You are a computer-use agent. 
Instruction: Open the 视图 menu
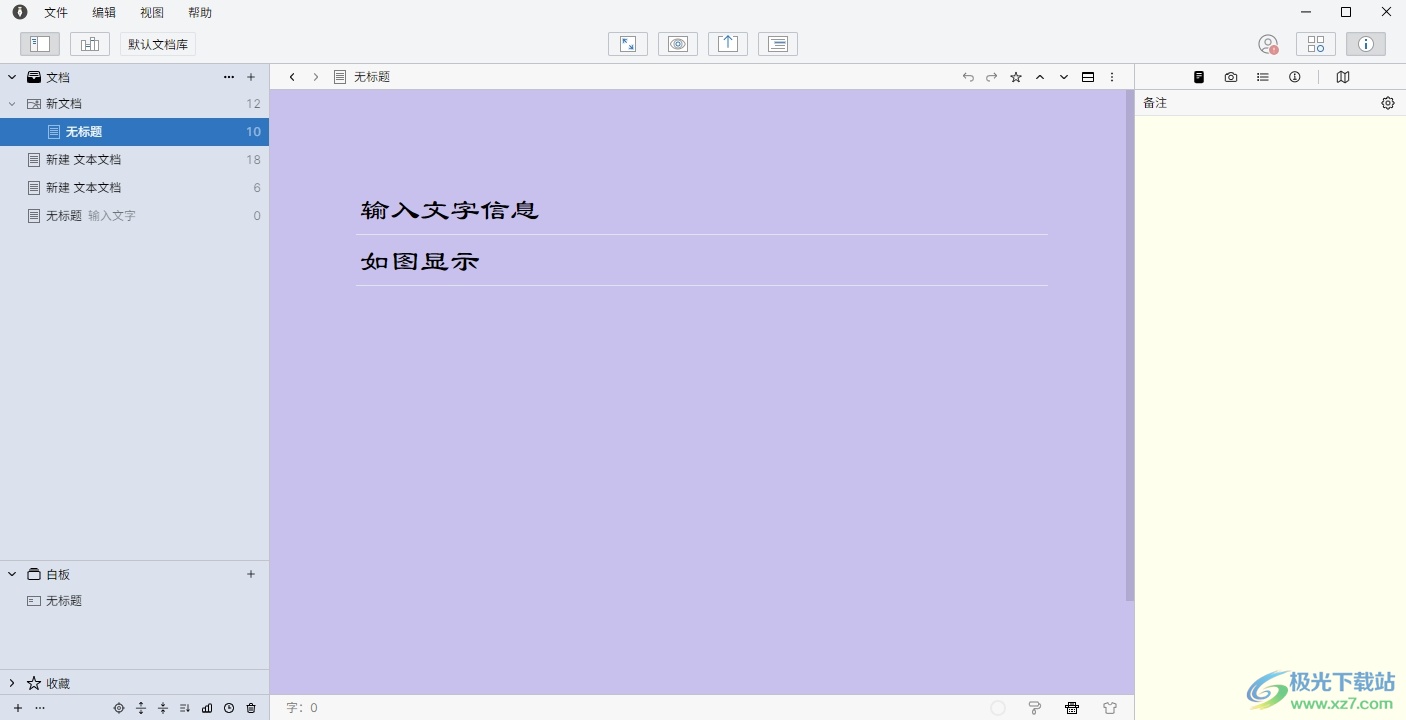pos(152,13)
